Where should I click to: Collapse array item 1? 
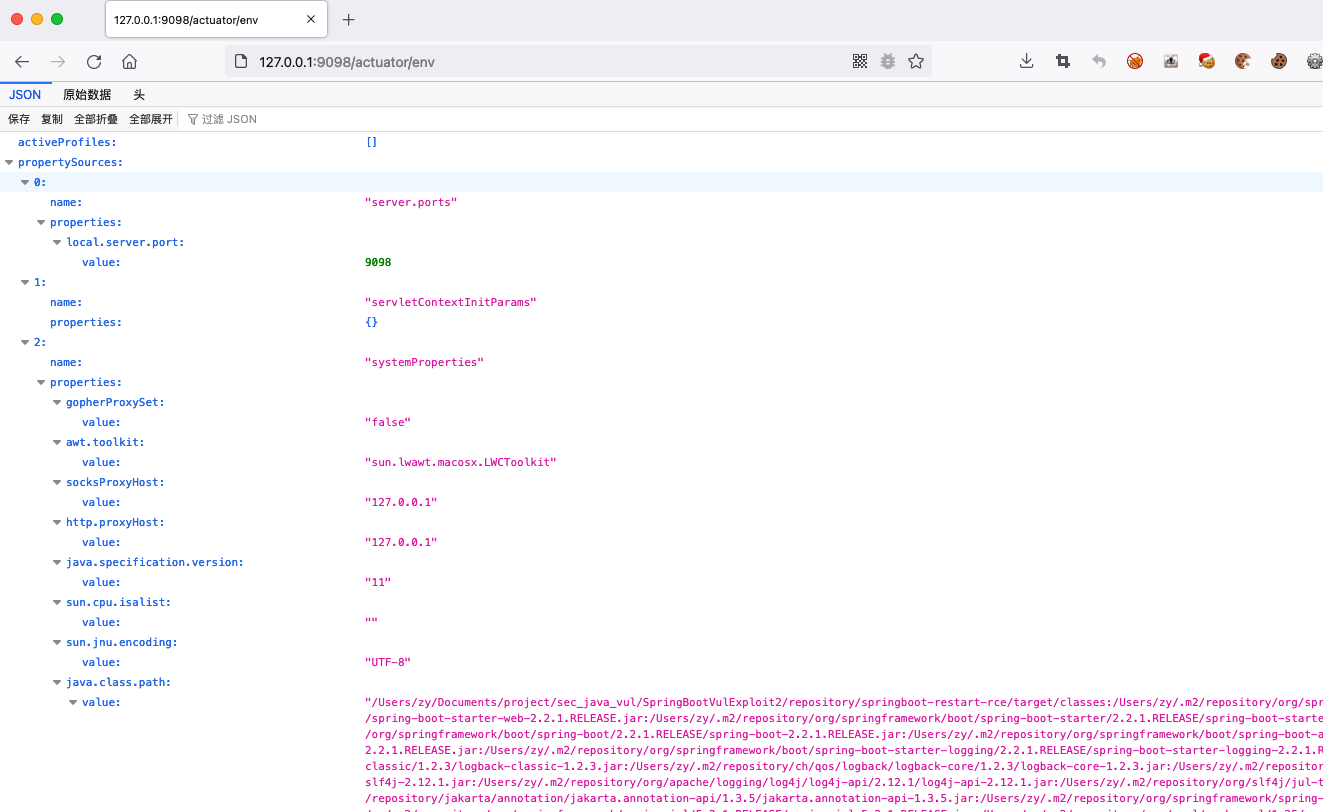[x=25, y=282]
